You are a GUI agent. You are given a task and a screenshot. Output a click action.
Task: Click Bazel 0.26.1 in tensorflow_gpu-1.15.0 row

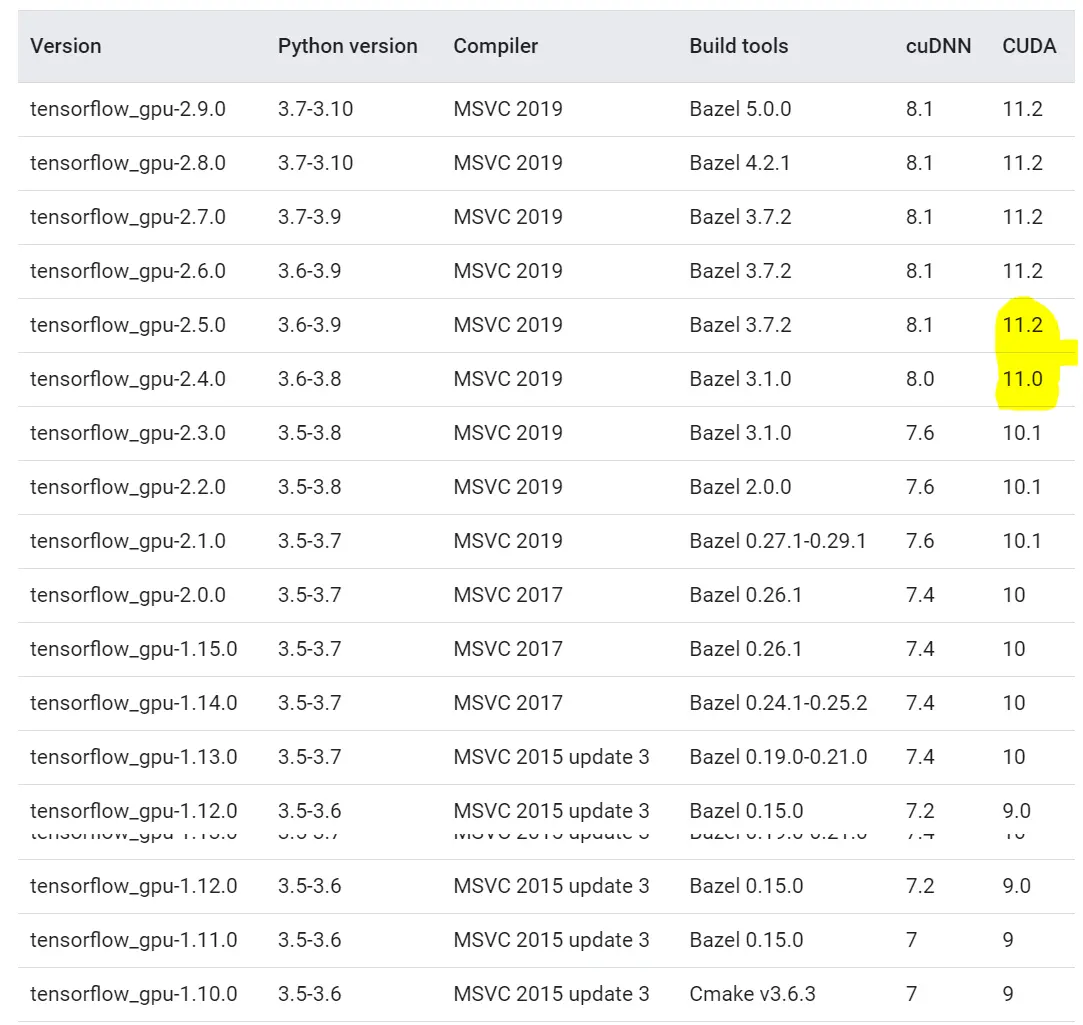coord(745,649)
